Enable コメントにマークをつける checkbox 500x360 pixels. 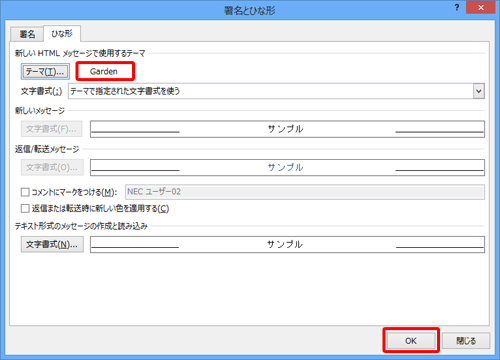pos(25,192)
